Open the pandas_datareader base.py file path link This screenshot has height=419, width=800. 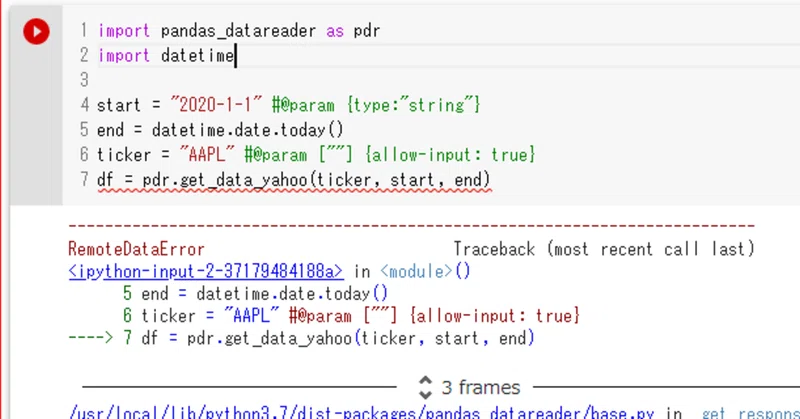pos(361,413)
